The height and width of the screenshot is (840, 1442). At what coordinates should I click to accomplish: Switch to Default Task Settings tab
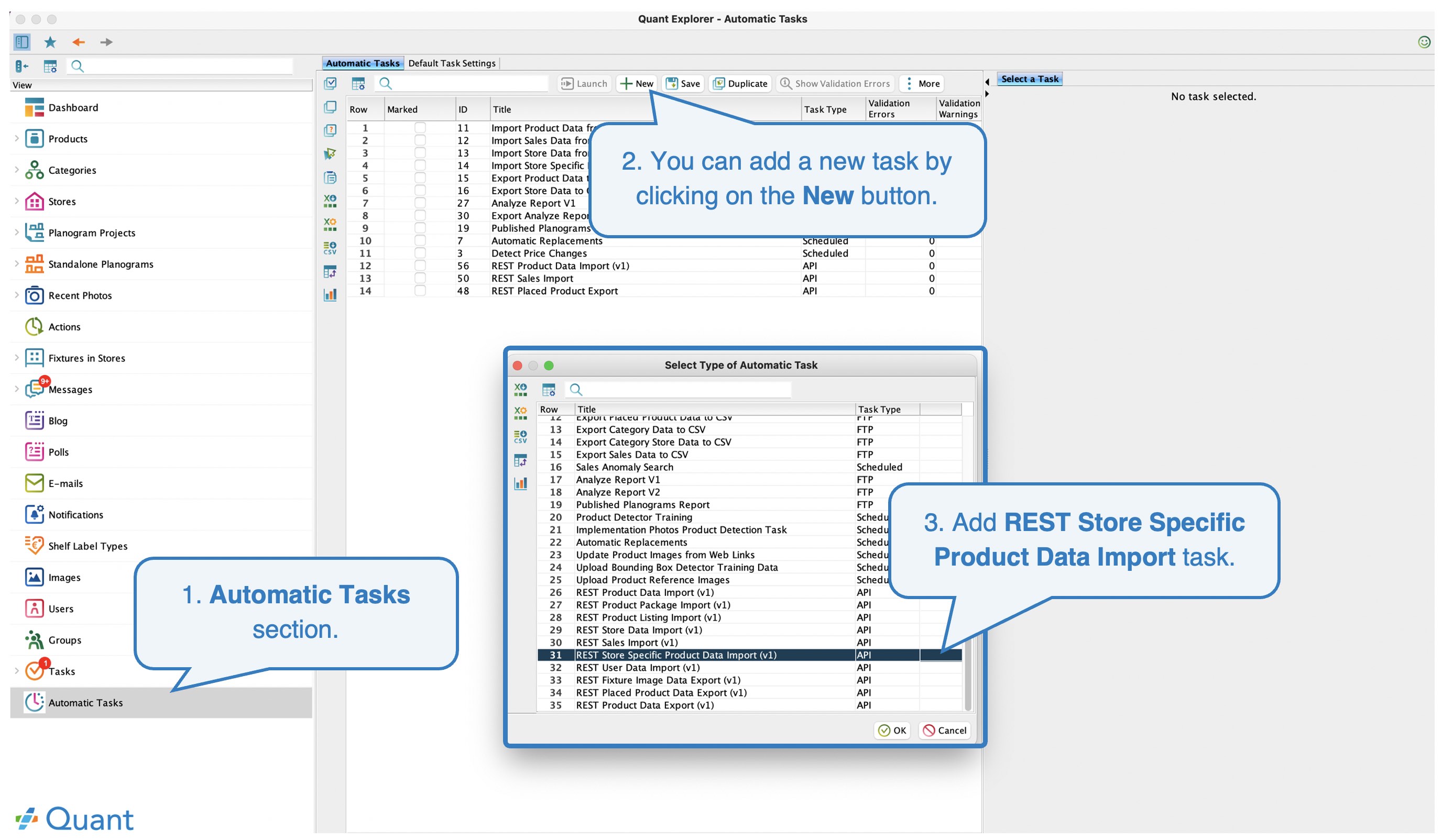pyautogui.click(x=452, y=63)
